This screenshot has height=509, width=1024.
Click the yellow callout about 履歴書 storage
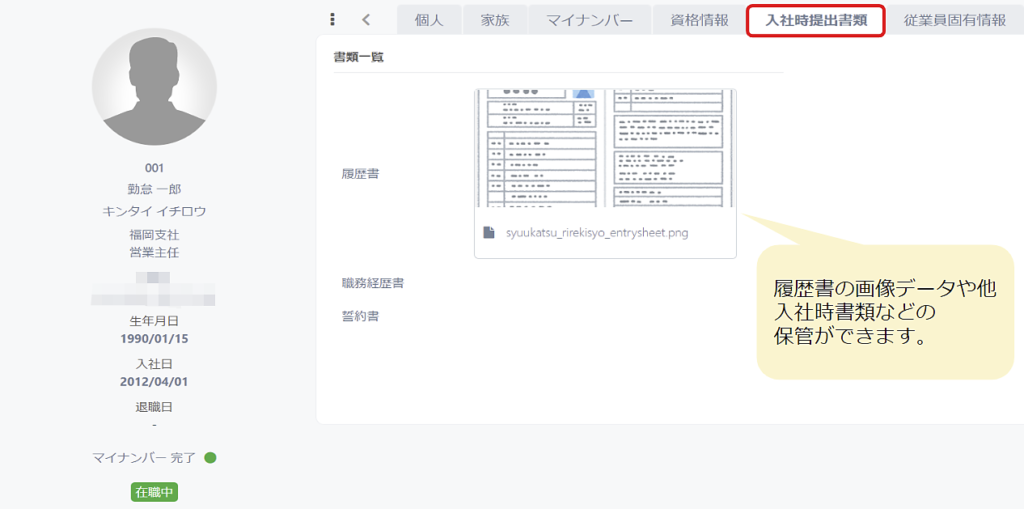(884, 312)
